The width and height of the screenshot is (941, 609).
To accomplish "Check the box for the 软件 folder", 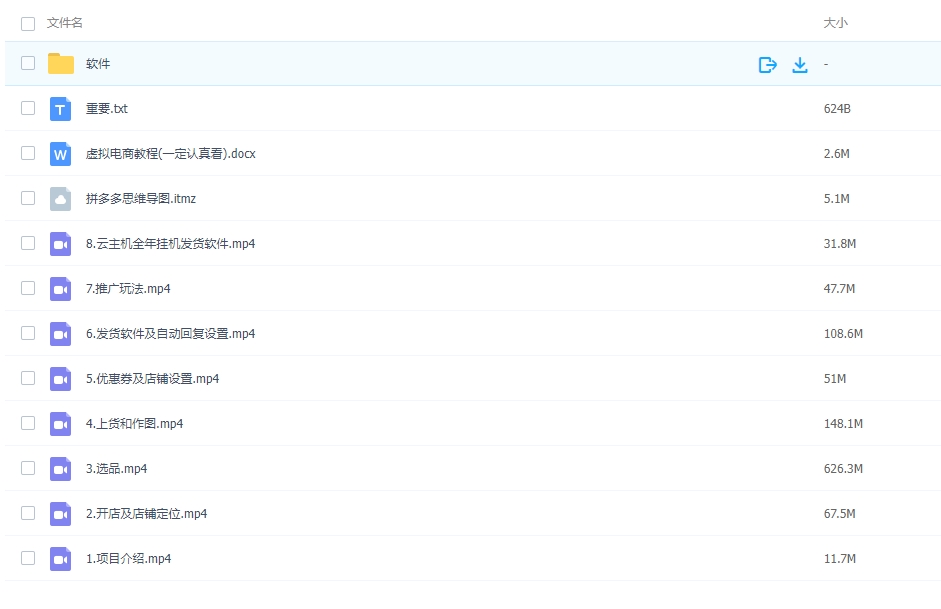I will [28, 64].
